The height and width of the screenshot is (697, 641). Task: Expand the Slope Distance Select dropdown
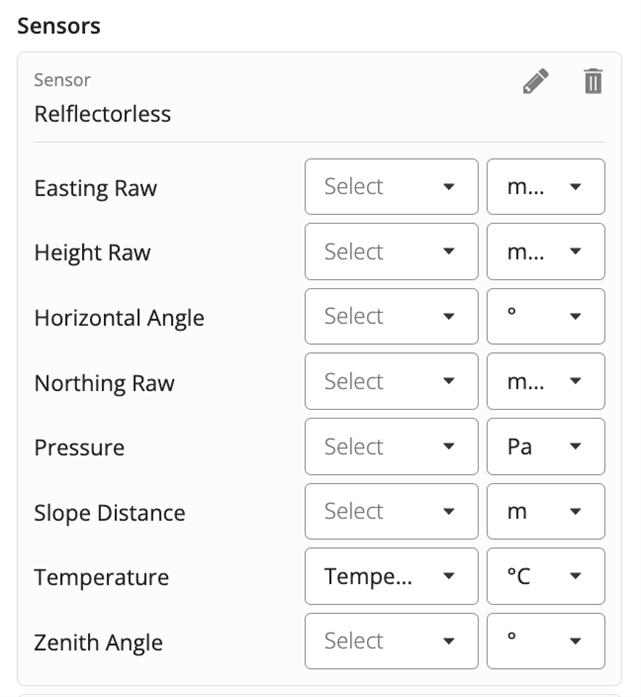click(392, 511)
